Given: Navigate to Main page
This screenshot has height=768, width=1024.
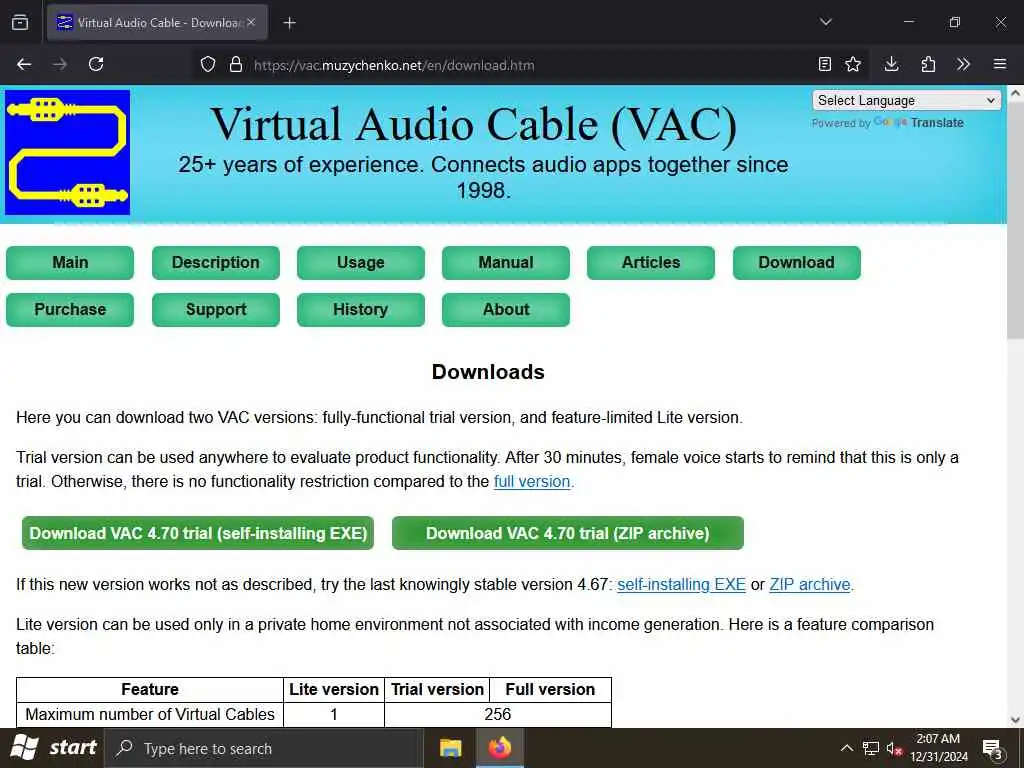Looking at the screenshot, I should pyautogui.click(x=70, y=263).
